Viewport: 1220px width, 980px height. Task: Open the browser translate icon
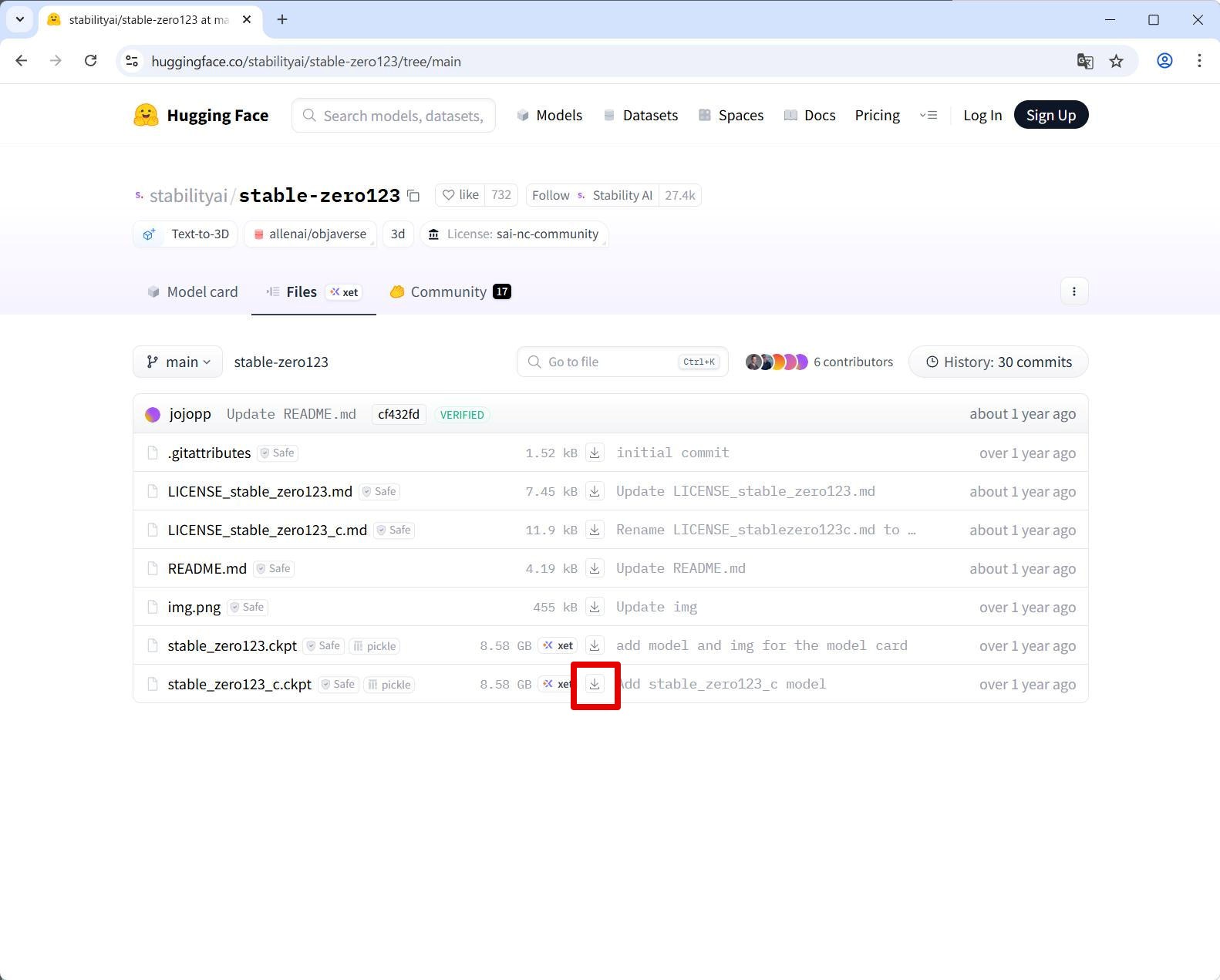(x=1085, y=61)
